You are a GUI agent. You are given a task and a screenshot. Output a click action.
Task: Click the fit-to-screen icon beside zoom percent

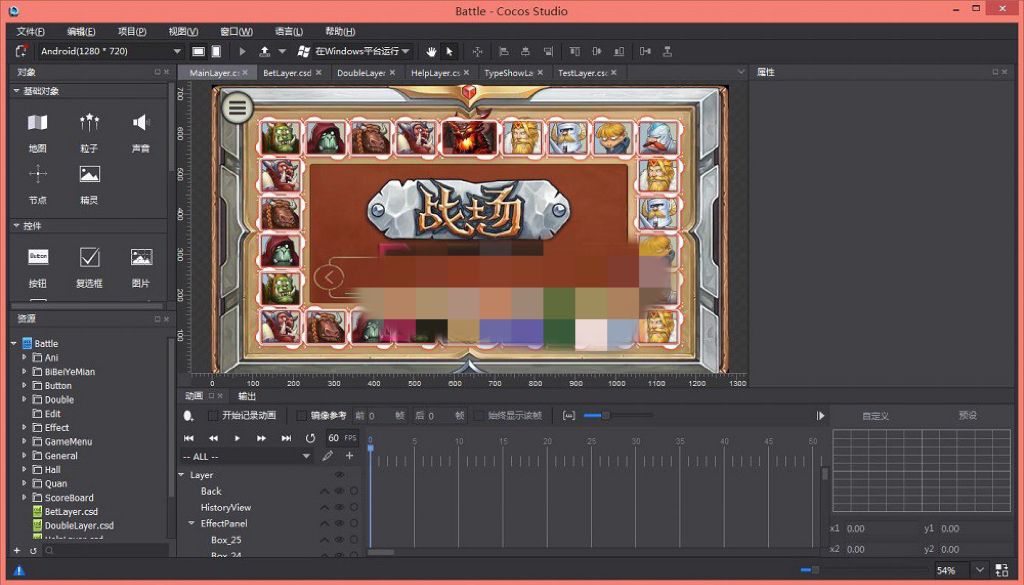tap(1002, 570)
